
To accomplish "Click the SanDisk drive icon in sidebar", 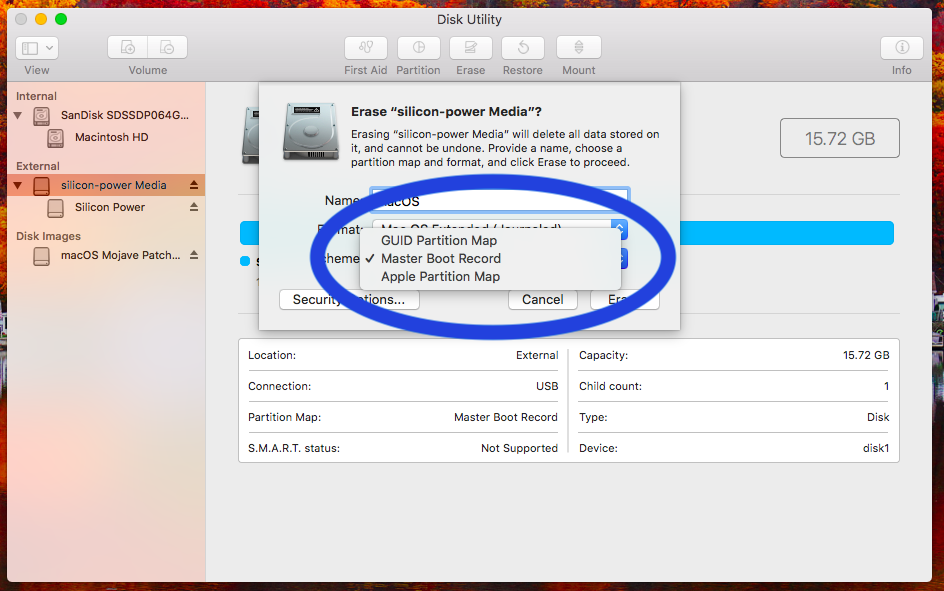I will pyautogui.click(x=42, y=116).
